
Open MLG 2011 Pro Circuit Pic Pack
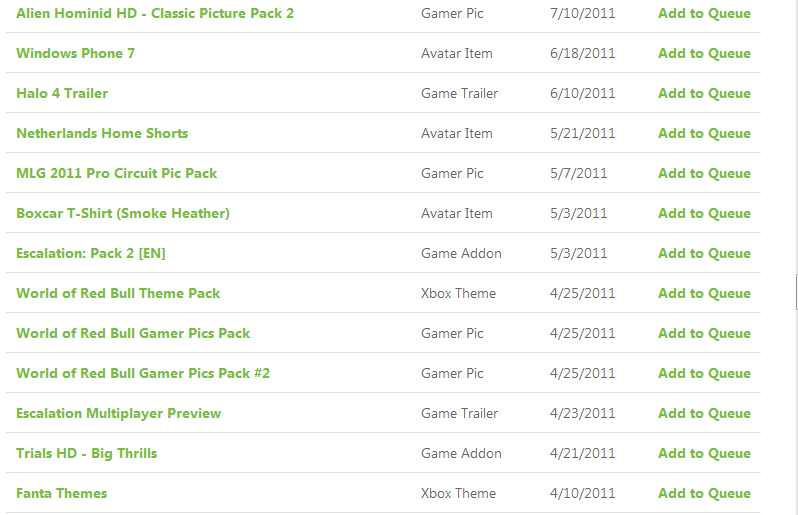(x=117, y=174)
